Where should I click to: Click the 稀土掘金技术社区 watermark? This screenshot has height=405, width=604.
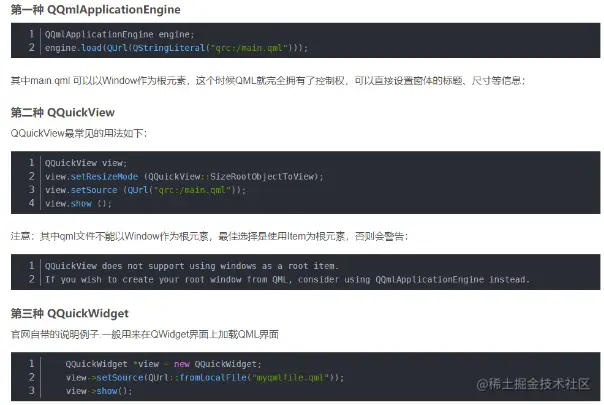pyautogui.click(x=533, y=384)
